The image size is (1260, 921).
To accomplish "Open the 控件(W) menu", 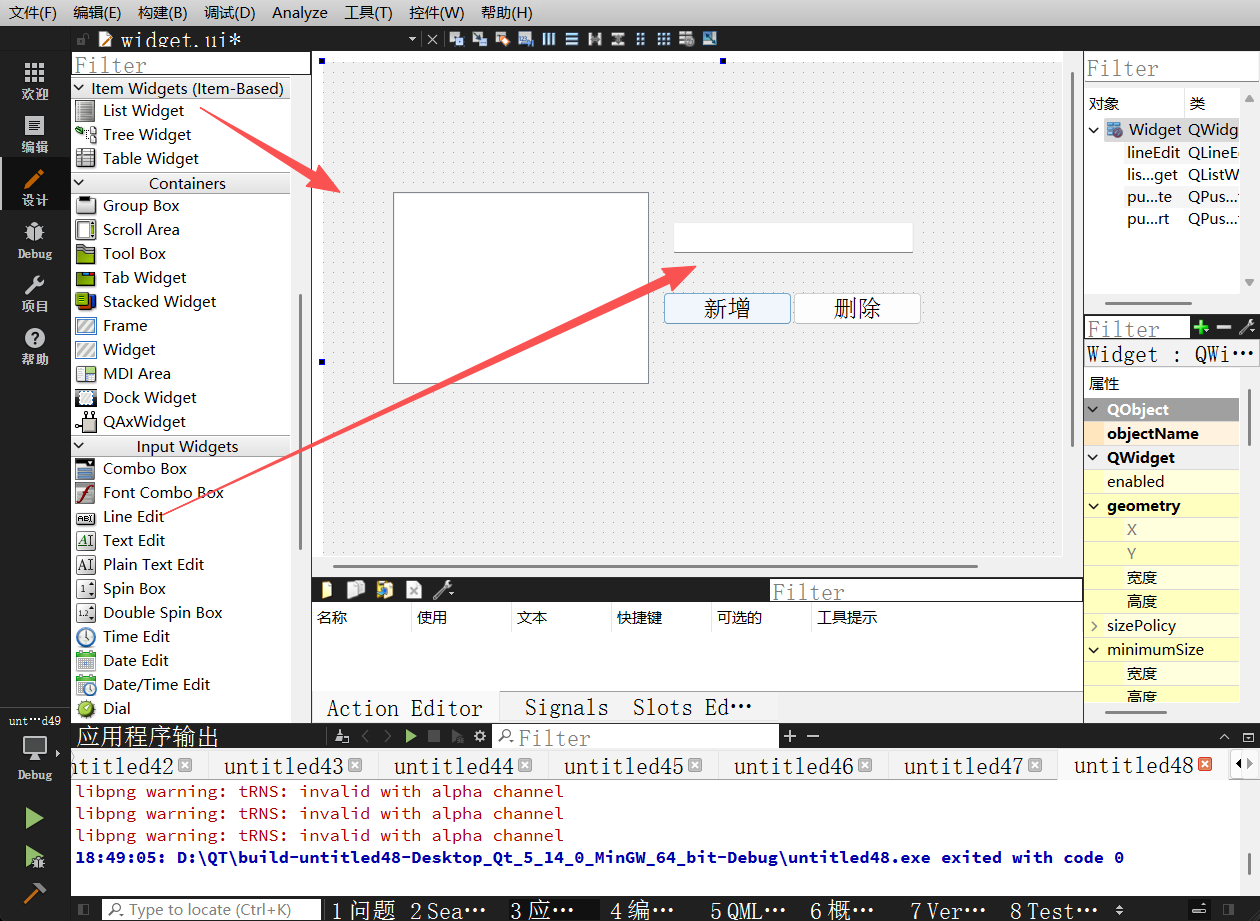I will (x=437, y=13).
